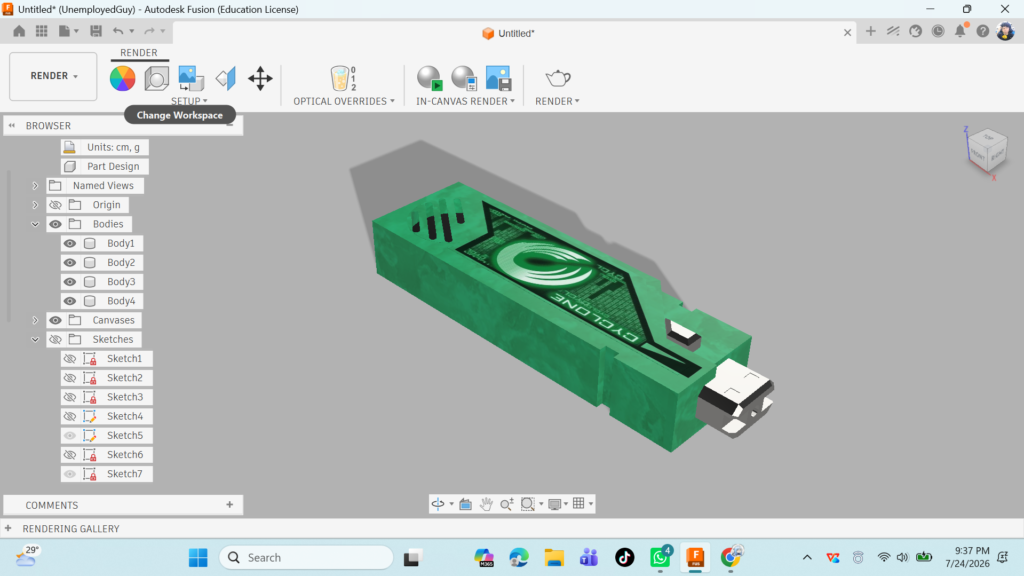Open In-Canvas Render settings icon
This screenshot has width=1024, height=576.
464,78
